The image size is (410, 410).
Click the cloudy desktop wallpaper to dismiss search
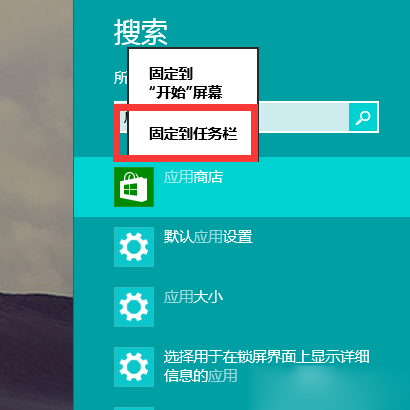[37, 133]
